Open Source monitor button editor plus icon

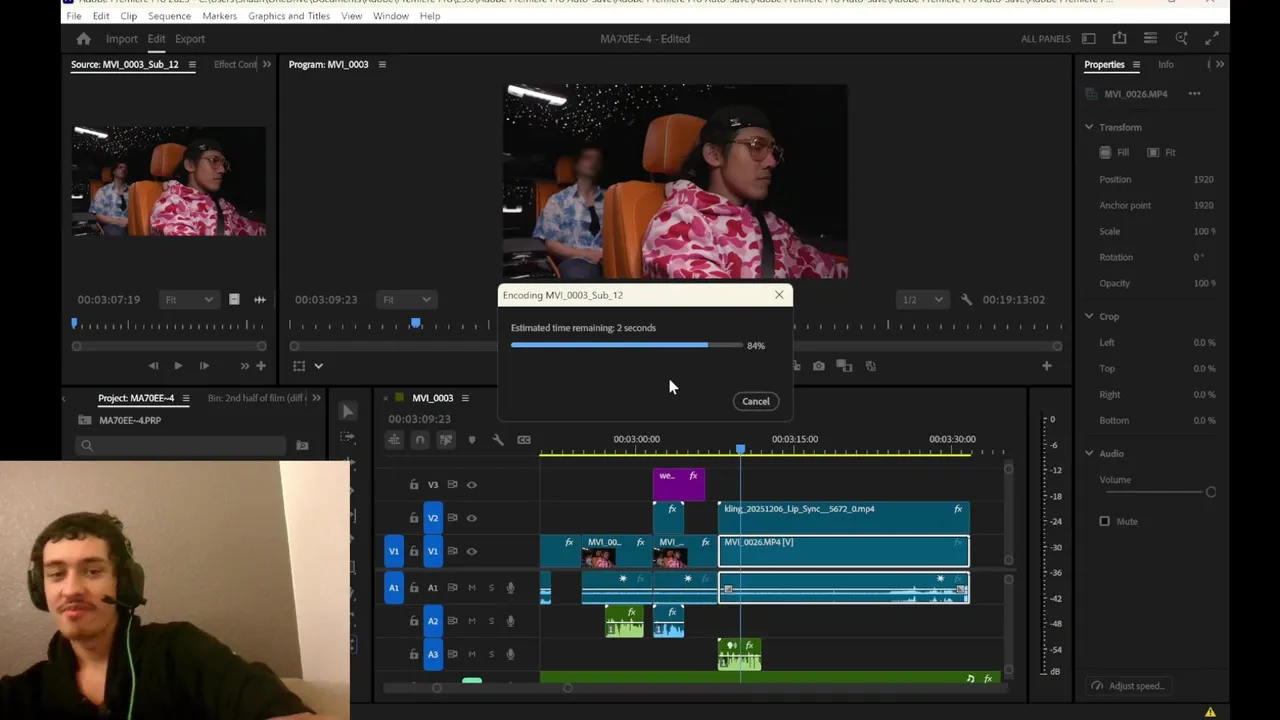point(261,366)
